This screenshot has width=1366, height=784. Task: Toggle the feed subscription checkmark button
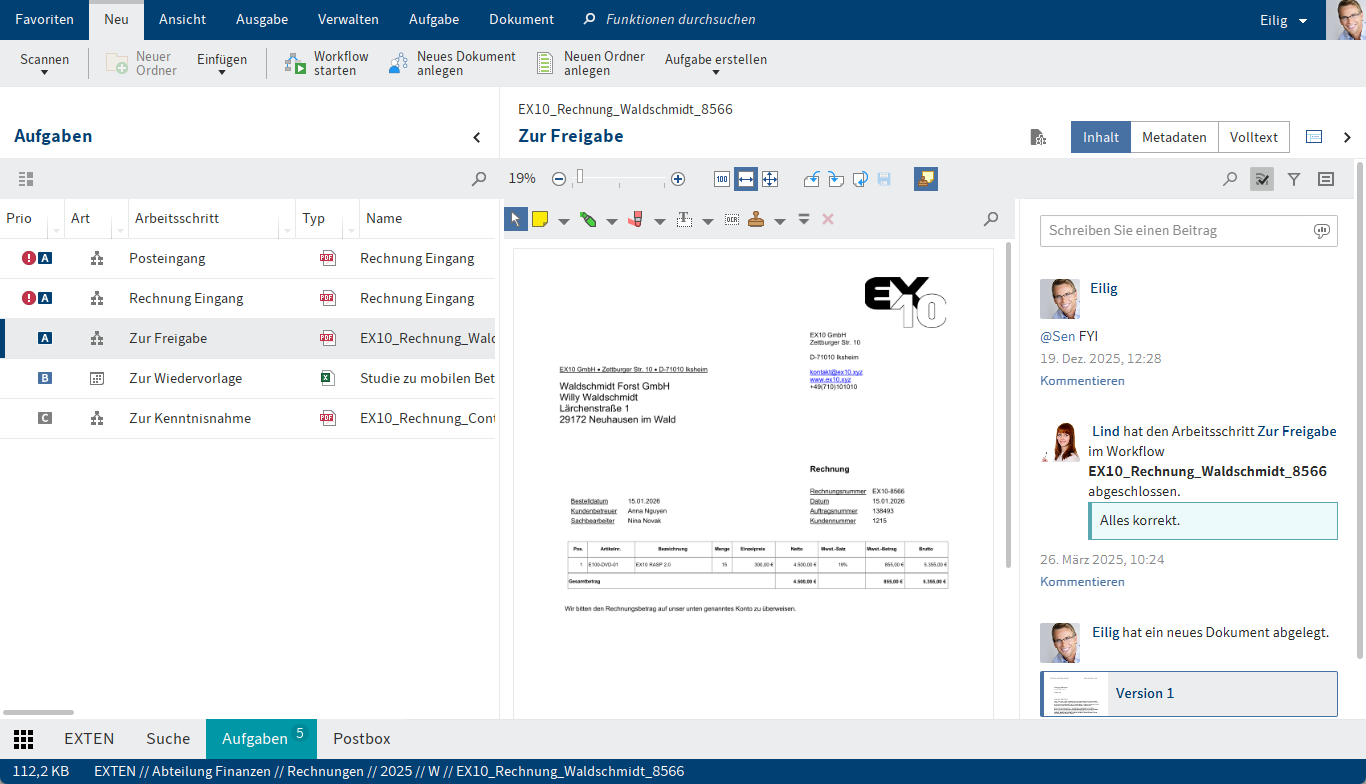coord(1262,179)
